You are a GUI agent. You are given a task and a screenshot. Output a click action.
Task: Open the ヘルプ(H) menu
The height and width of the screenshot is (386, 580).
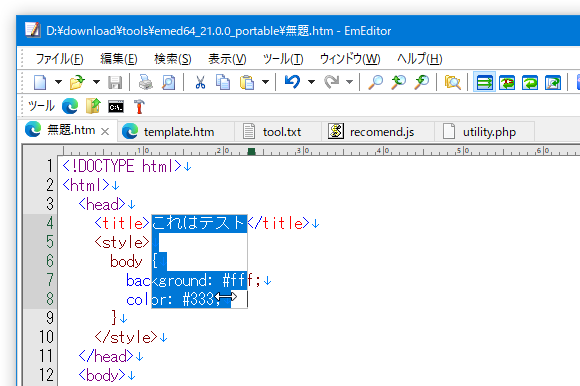point(419,59)
